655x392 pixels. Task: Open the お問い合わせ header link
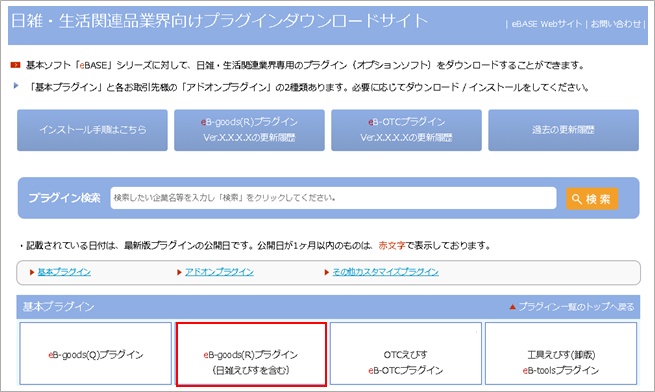click(x=615, y=24)
